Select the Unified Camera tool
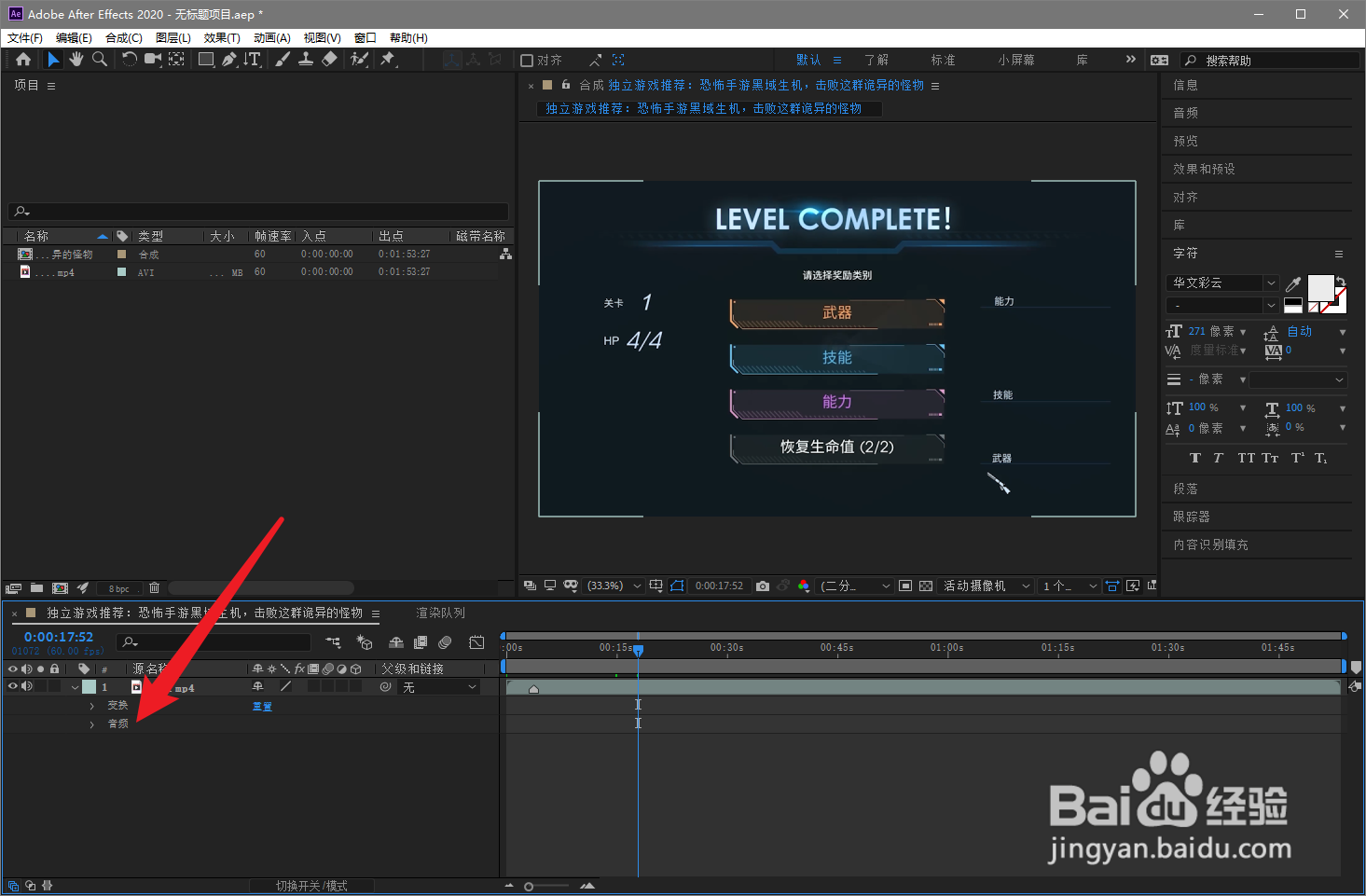The height and width of the screenshot is (896, 1366). (153, 59)
